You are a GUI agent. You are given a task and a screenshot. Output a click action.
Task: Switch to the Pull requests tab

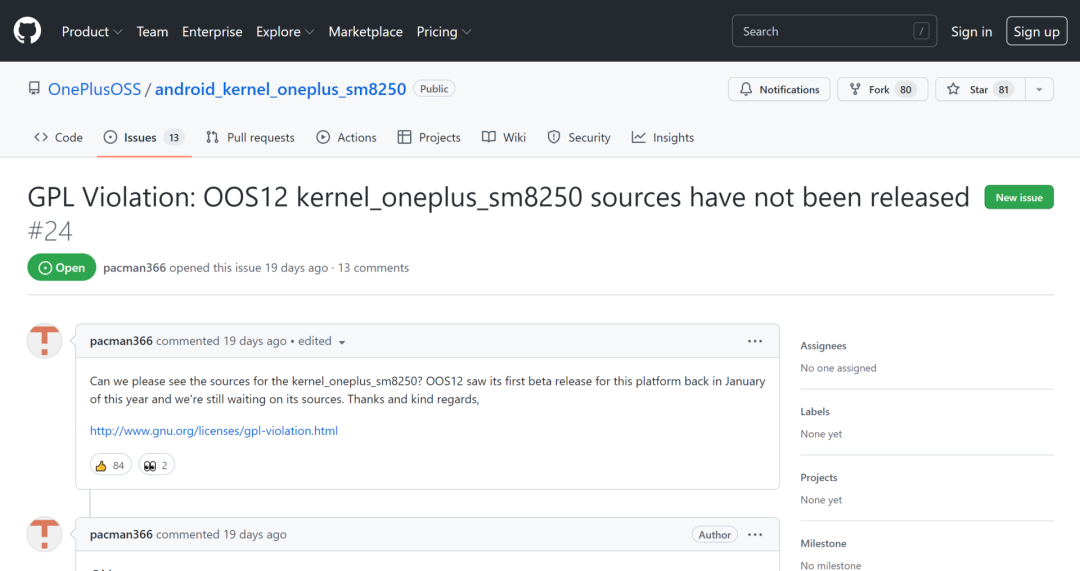click(250, 138)
